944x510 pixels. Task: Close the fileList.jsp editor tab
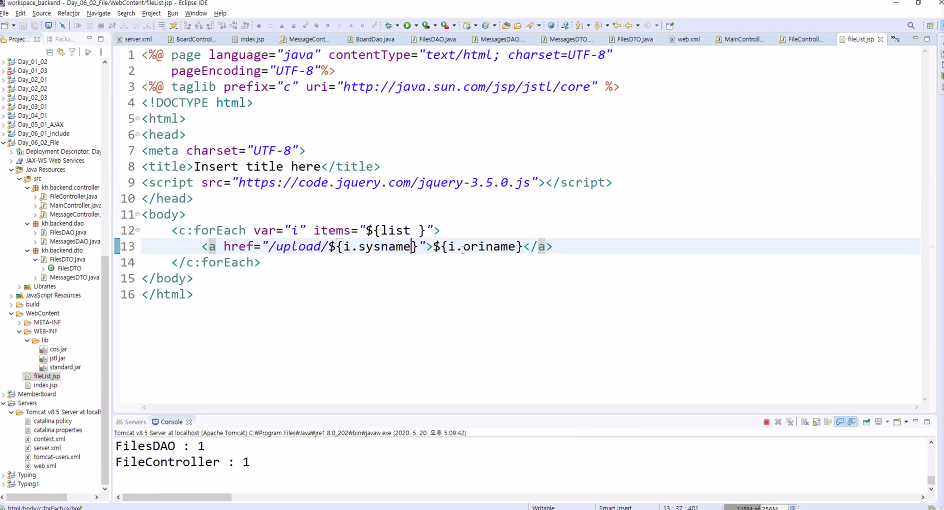tap(880, 39)
